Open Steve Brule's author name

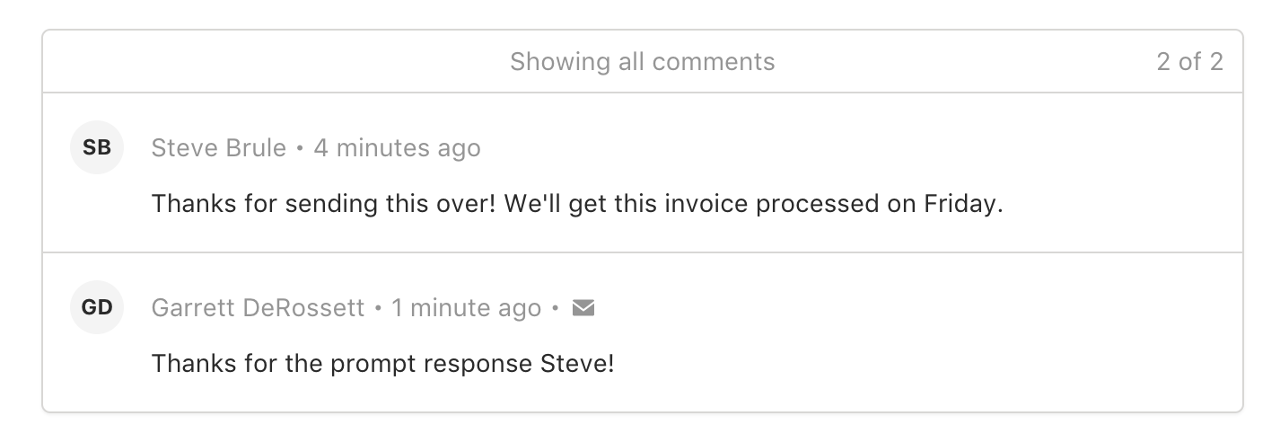click(x=220, y=149)
